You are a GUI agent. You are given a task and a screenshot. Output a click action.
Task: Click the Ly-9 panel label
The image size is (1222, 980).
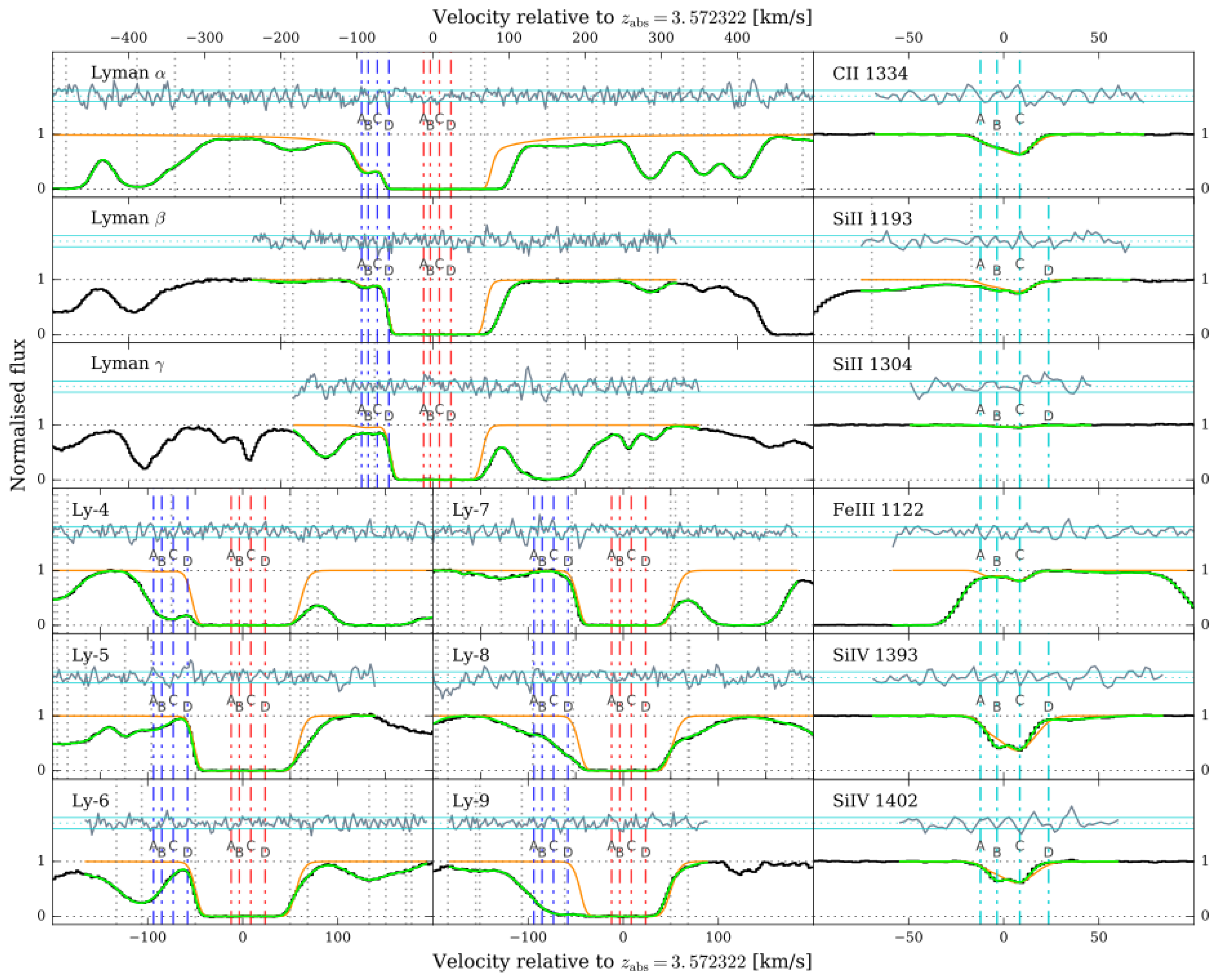click(x=470, y=800)
